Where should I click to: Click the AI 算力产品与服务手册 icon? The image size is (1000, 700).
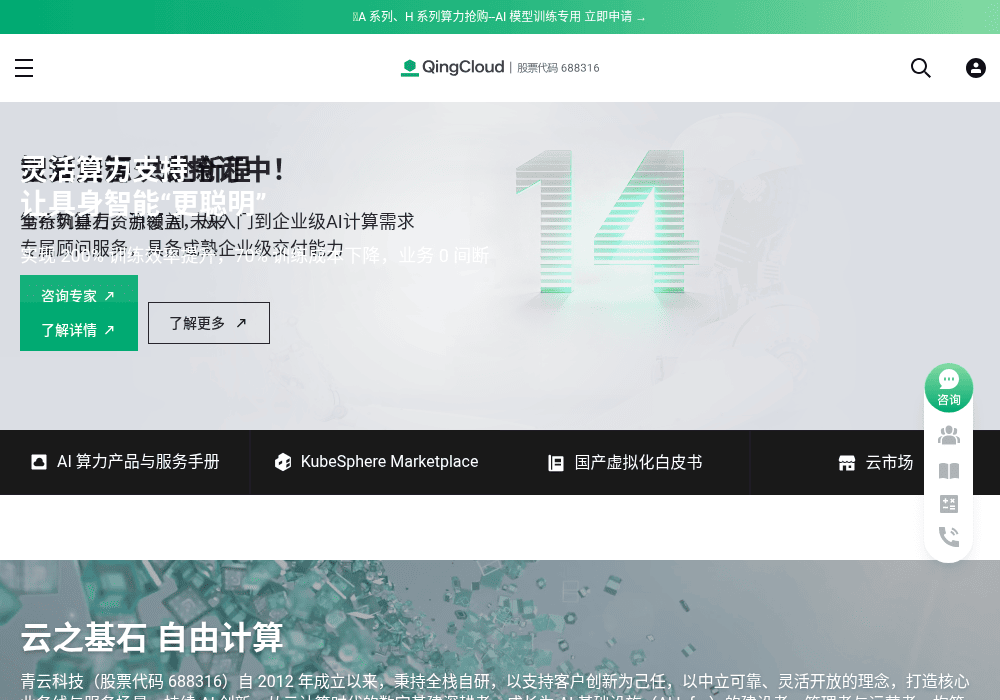(x=39, y=462)
